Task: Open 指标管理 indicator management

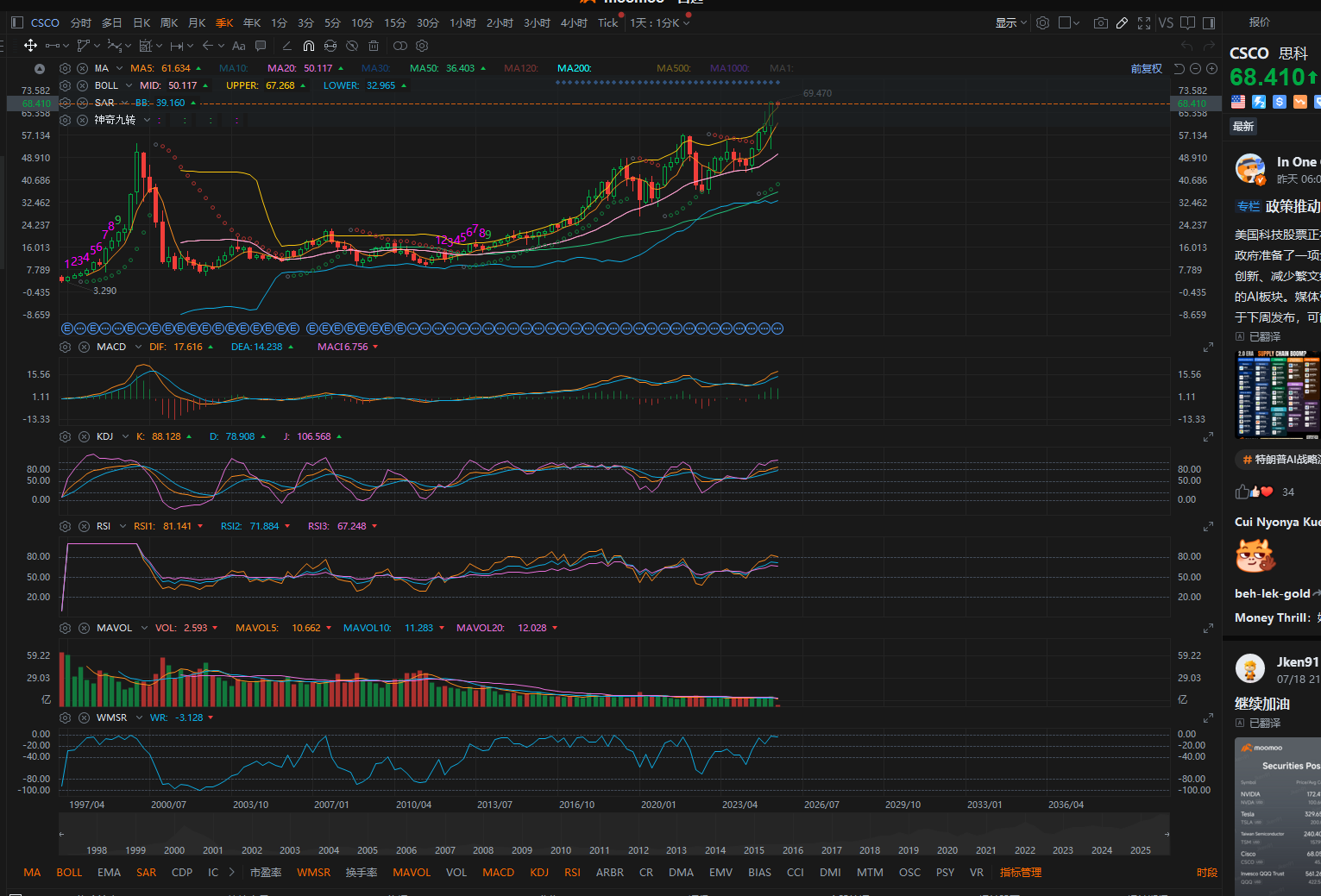Action: [x=1021, y=873]
